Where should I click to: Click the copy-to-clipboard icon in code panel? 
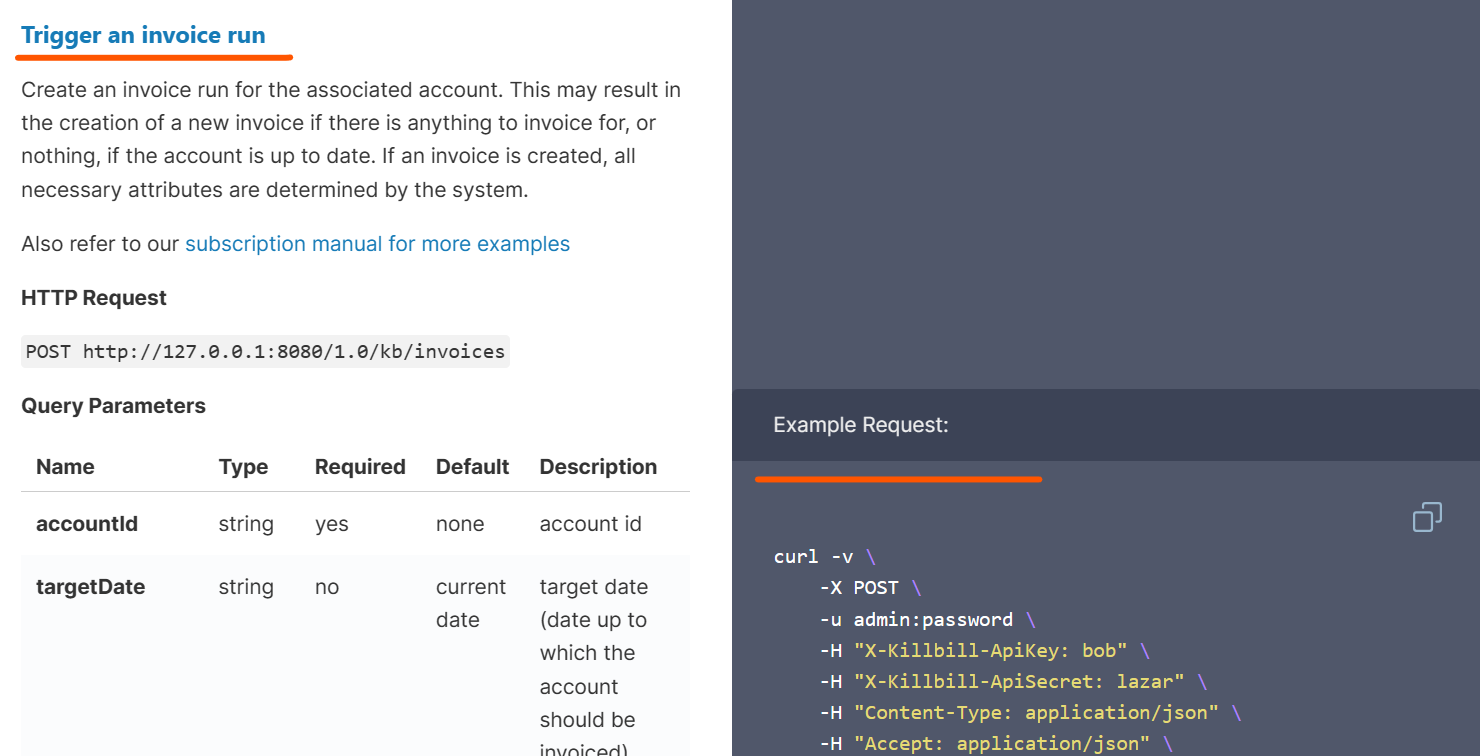(1427, 517)
